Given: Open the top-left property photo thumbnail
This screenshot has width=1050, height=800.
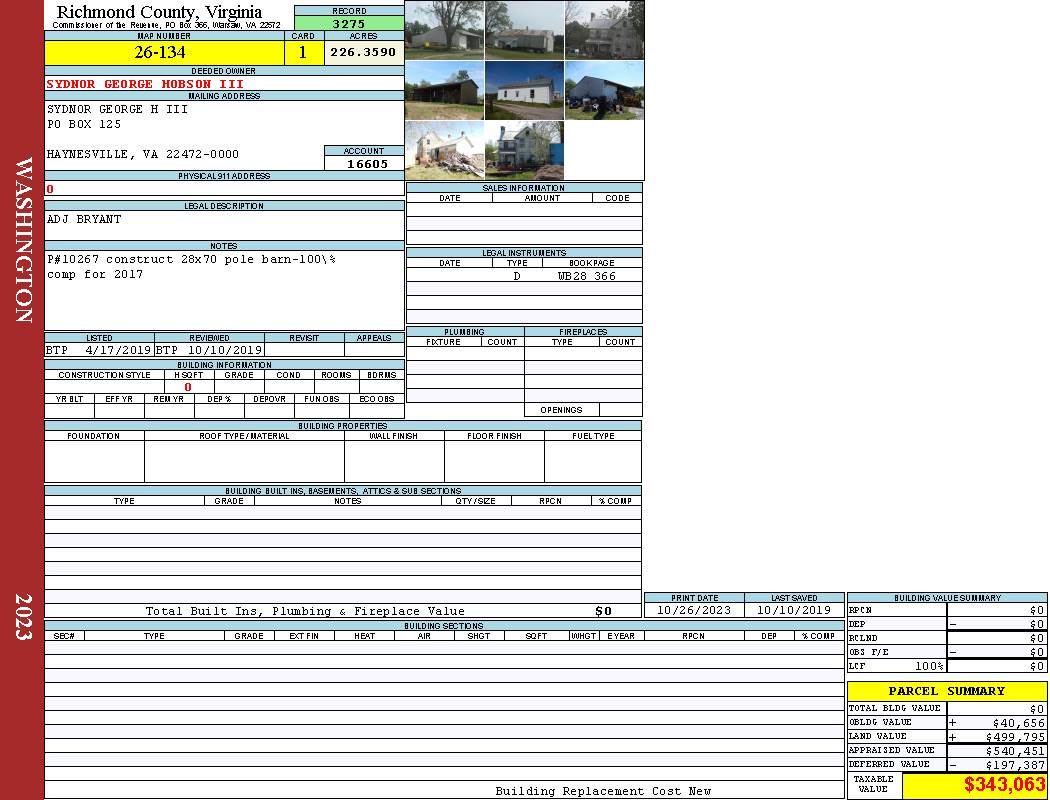Looking at the screenshot, I should pos(444,30).
